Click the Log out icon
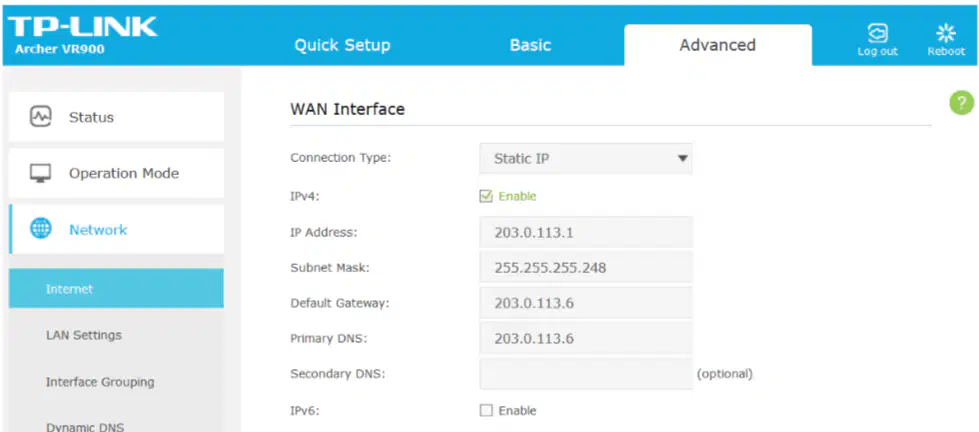The image size is (979, 432). [878, 33]
